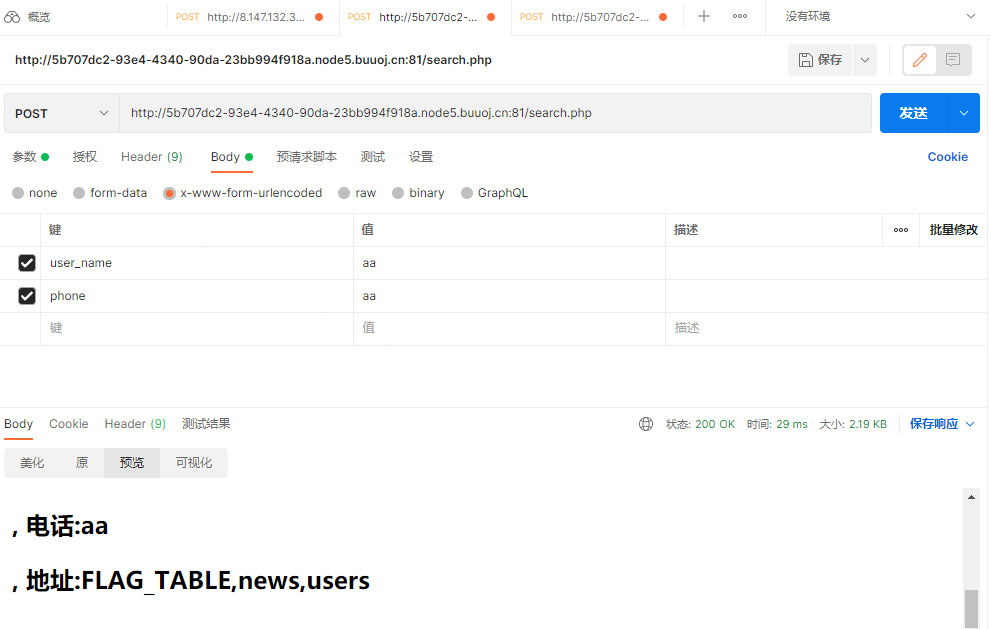The width and height of the screenshot is (991, 629).
Task: Expand the arrow next to 发送 button
Action: (964, 113)
